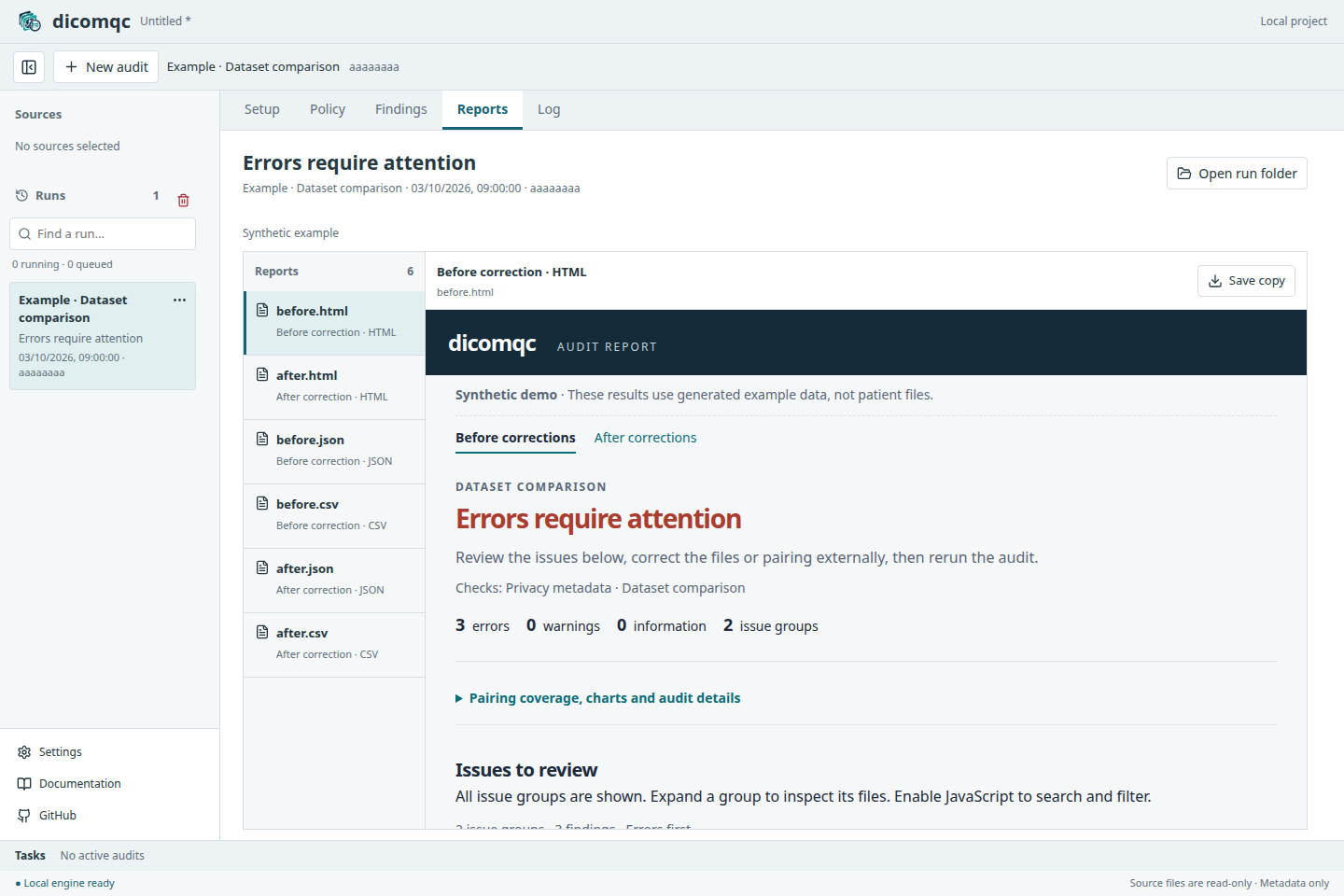Click the No sources selected text
Image resolution: width=1344 pixels, height=896 pixels.
[67, 147]
